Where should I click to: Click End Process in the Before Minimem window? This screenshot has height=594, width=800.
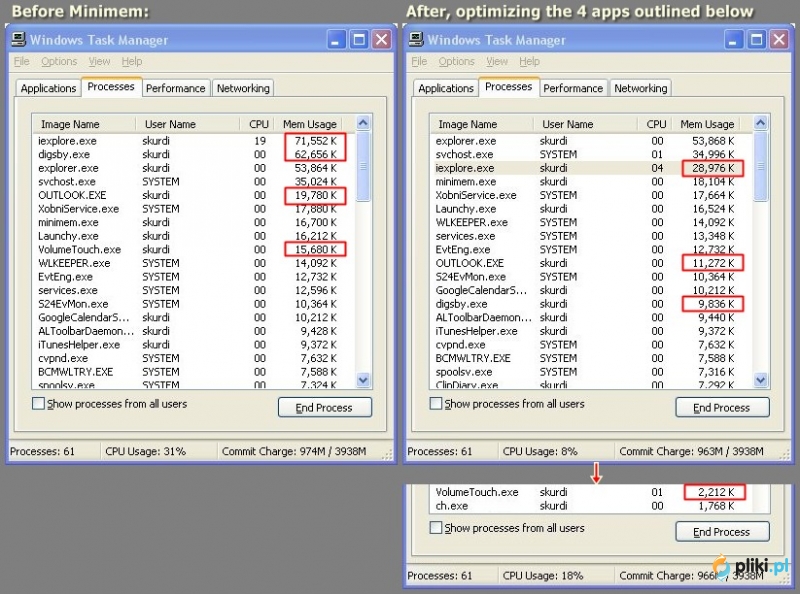(324, 407)
